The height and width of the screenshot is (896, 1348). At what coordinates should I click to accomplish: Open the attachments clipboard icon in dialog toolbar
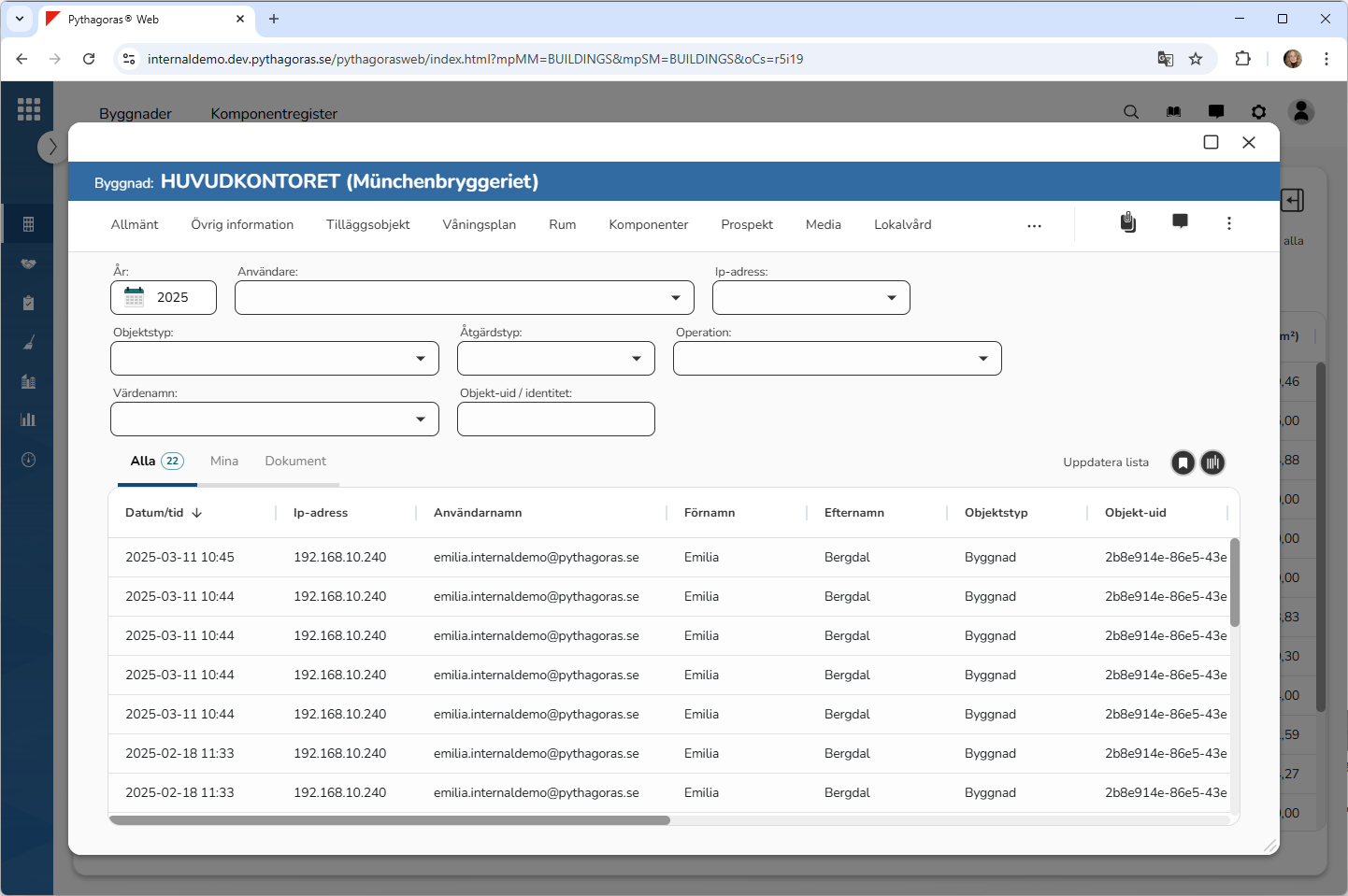pyautogui.click(x=1128, y=222)
